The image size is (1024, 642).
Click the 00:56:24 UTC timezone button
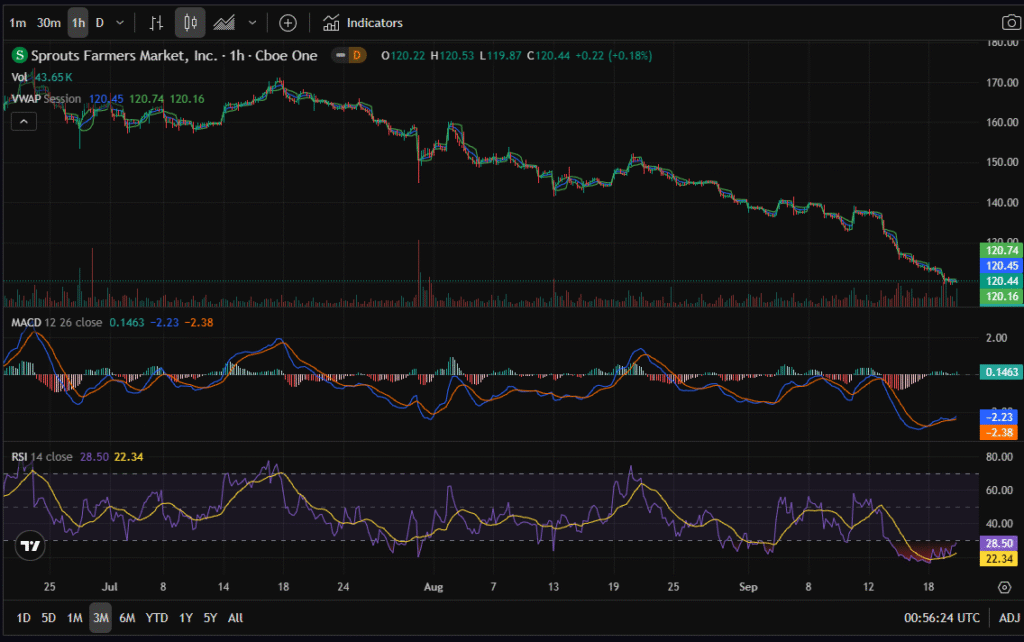tap(943, 618)
